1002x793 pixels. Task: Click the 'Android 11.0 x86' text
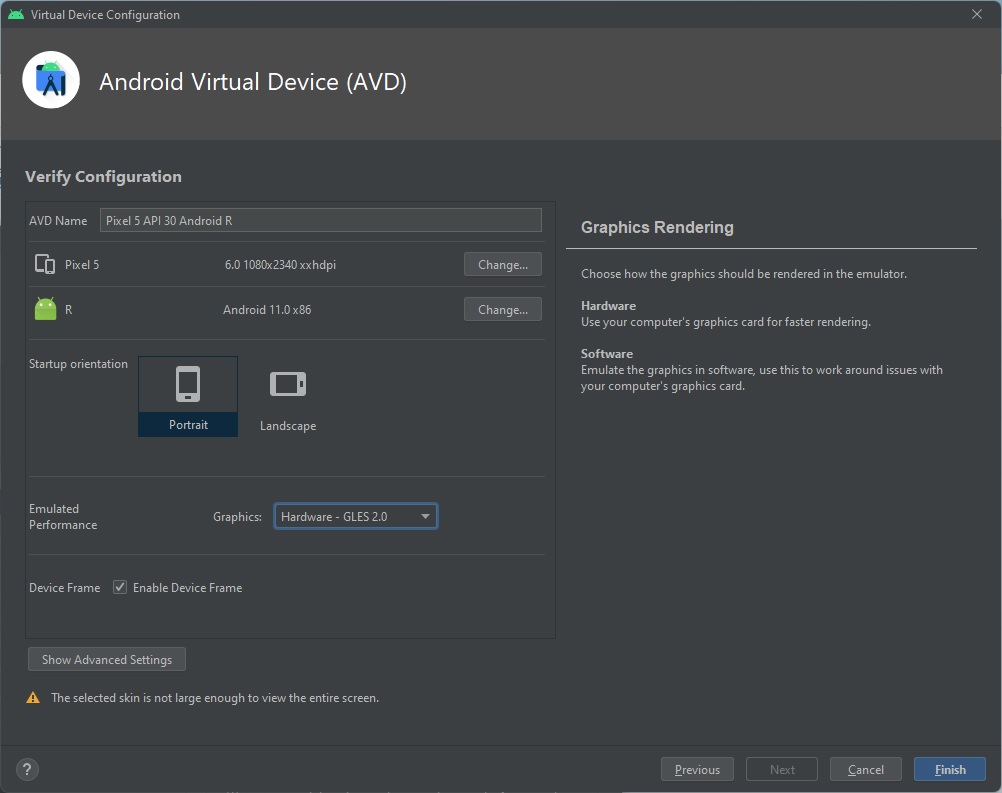point(267,309)
